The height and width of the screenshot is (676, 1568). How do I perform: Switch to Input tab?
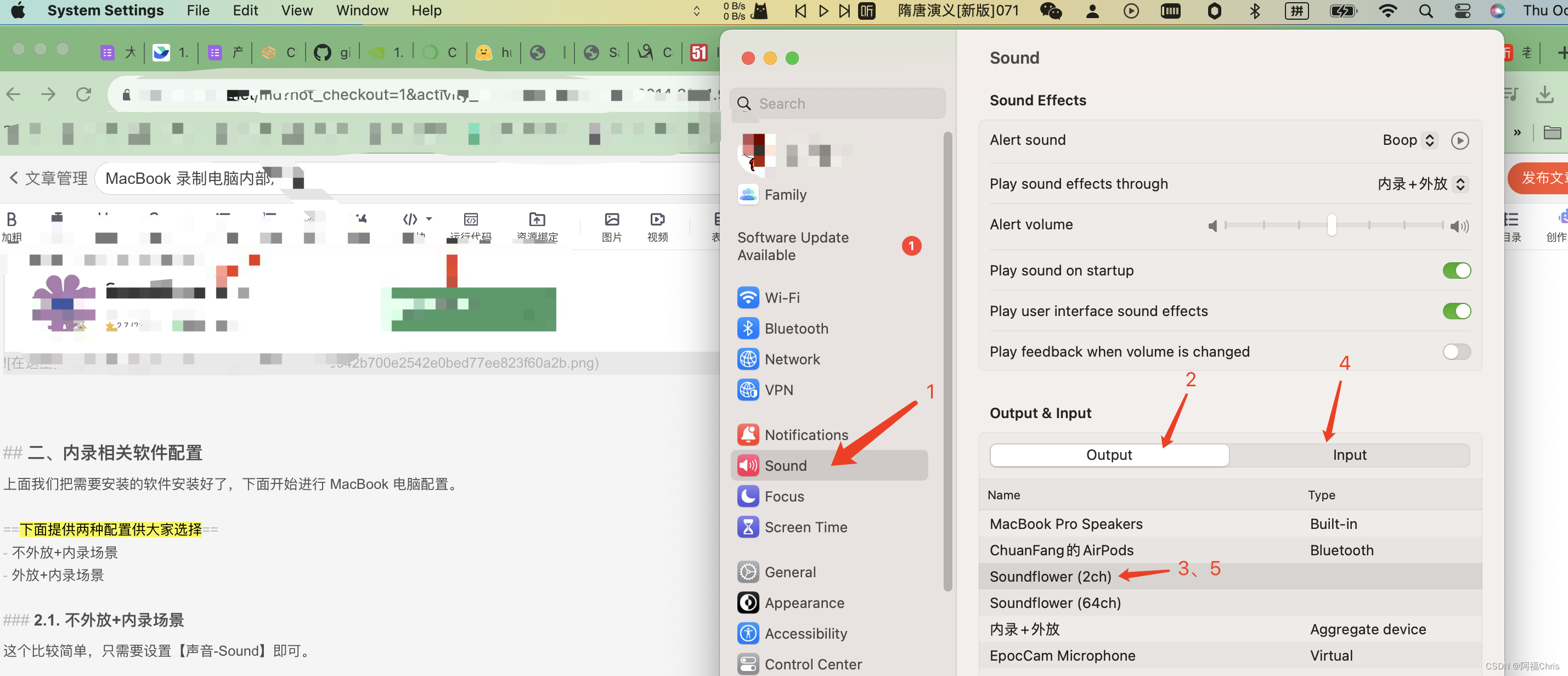click(1350, 455)
